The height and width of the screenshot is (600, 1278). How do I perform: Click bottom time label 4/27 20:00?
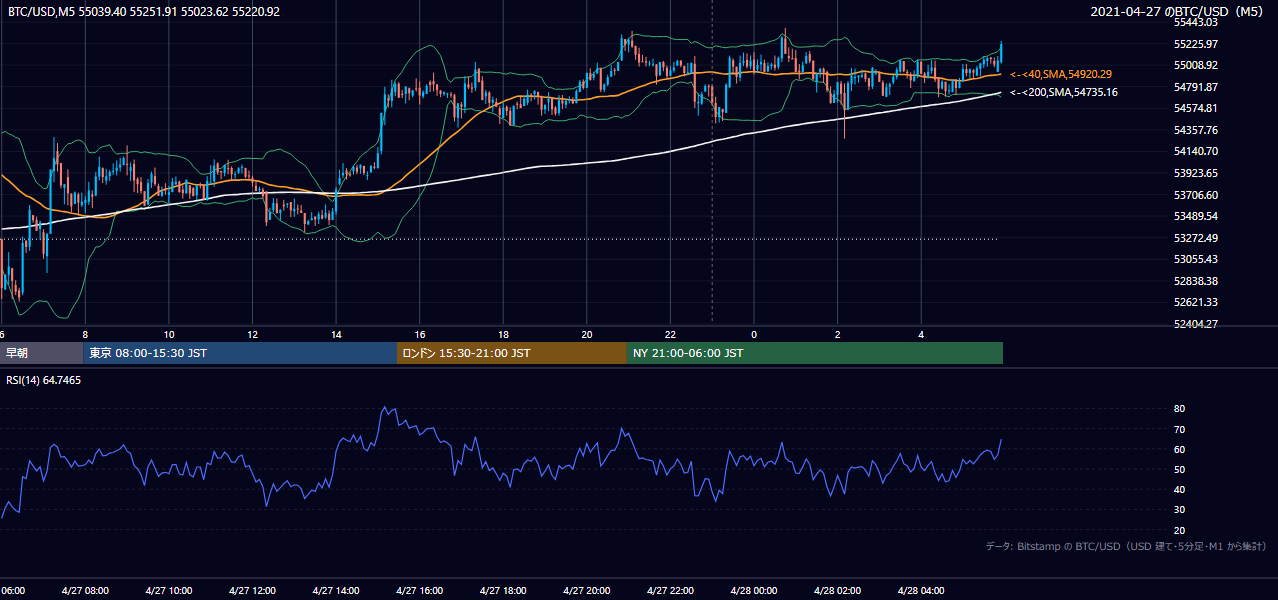point(586,590)
